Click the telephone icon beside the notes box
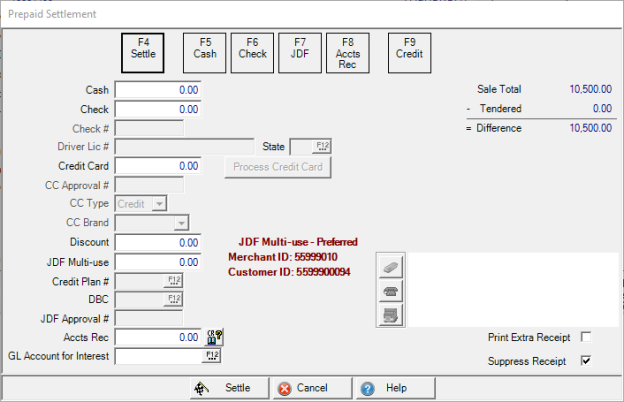Viewport: 624px width, 402px height. coord(391,292)
